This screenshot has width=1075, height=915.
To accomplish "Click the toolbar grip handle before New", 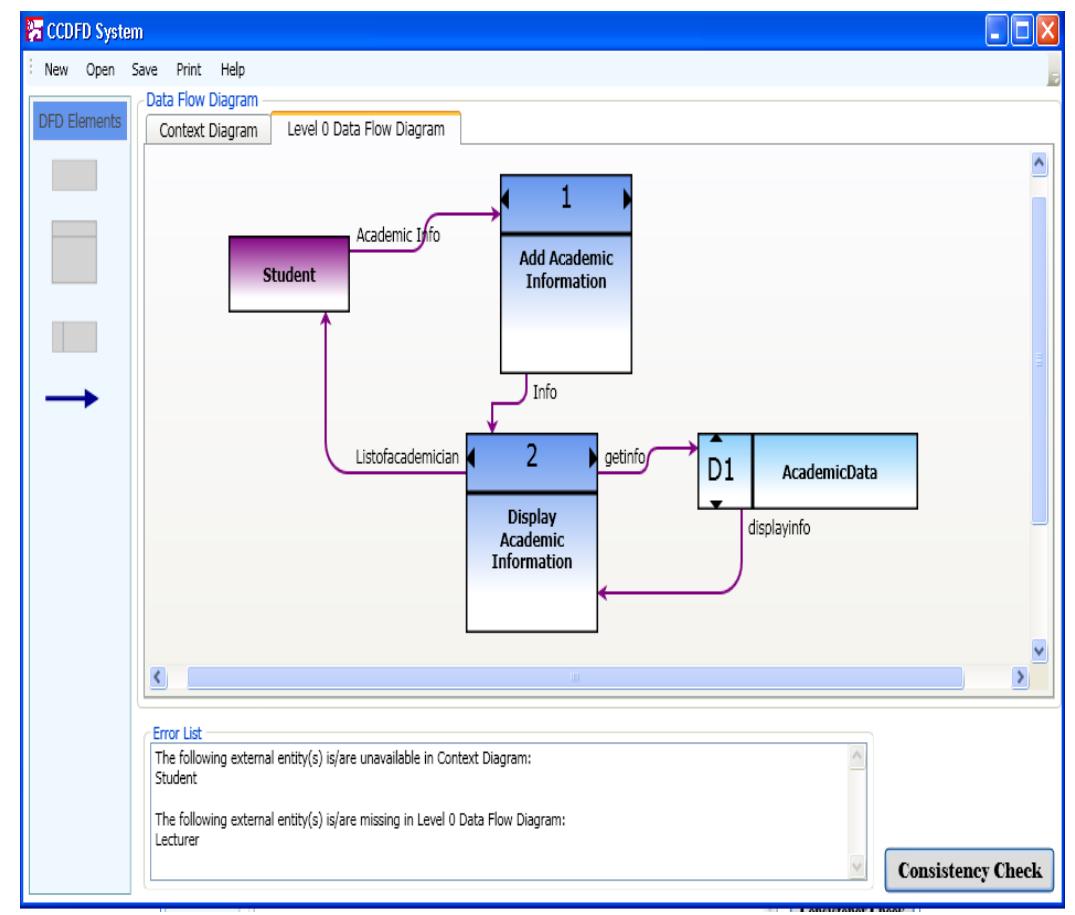I will [x=31, y=69].
